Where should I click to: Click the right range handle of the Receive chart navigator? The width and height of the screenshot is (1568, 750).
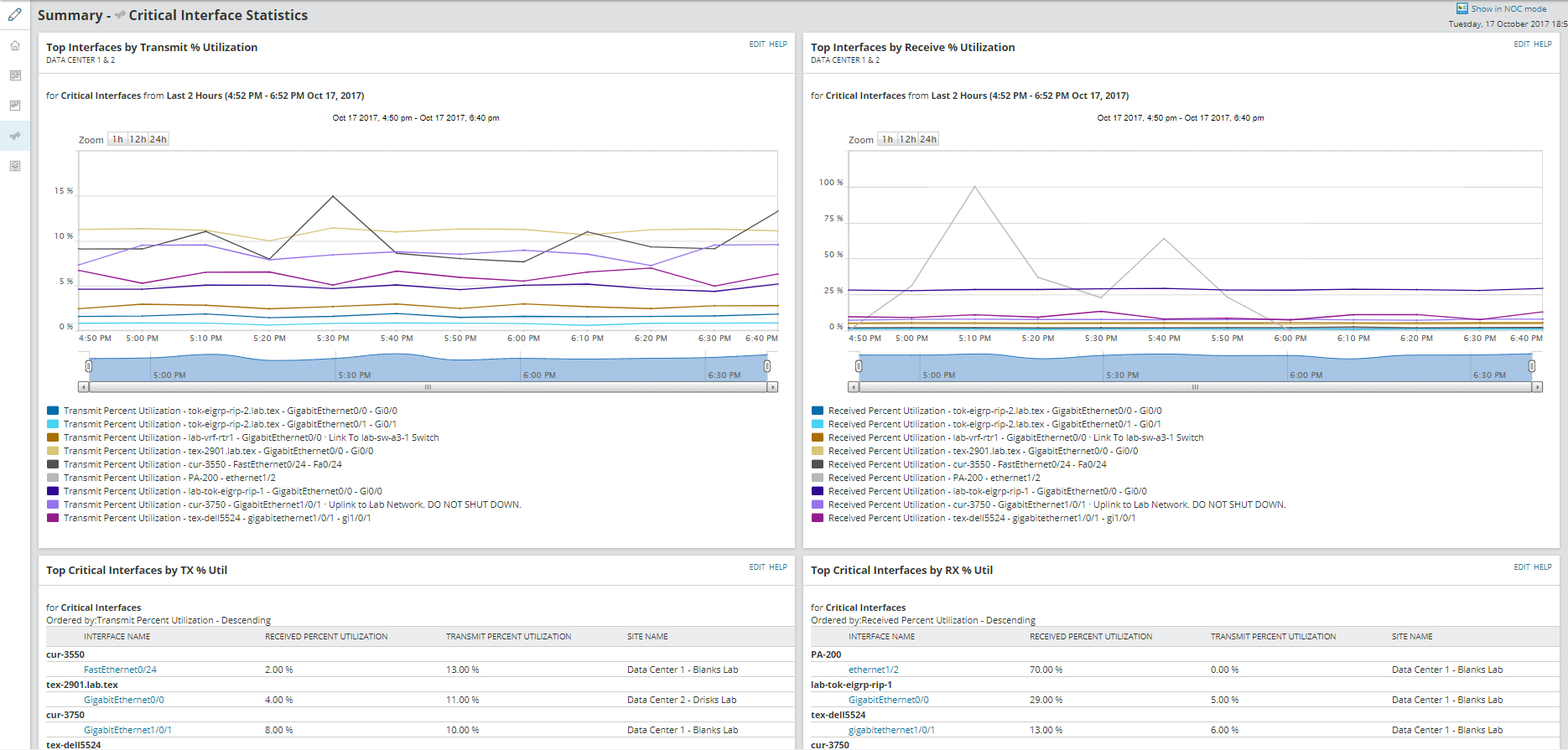tap(1532, 366)
